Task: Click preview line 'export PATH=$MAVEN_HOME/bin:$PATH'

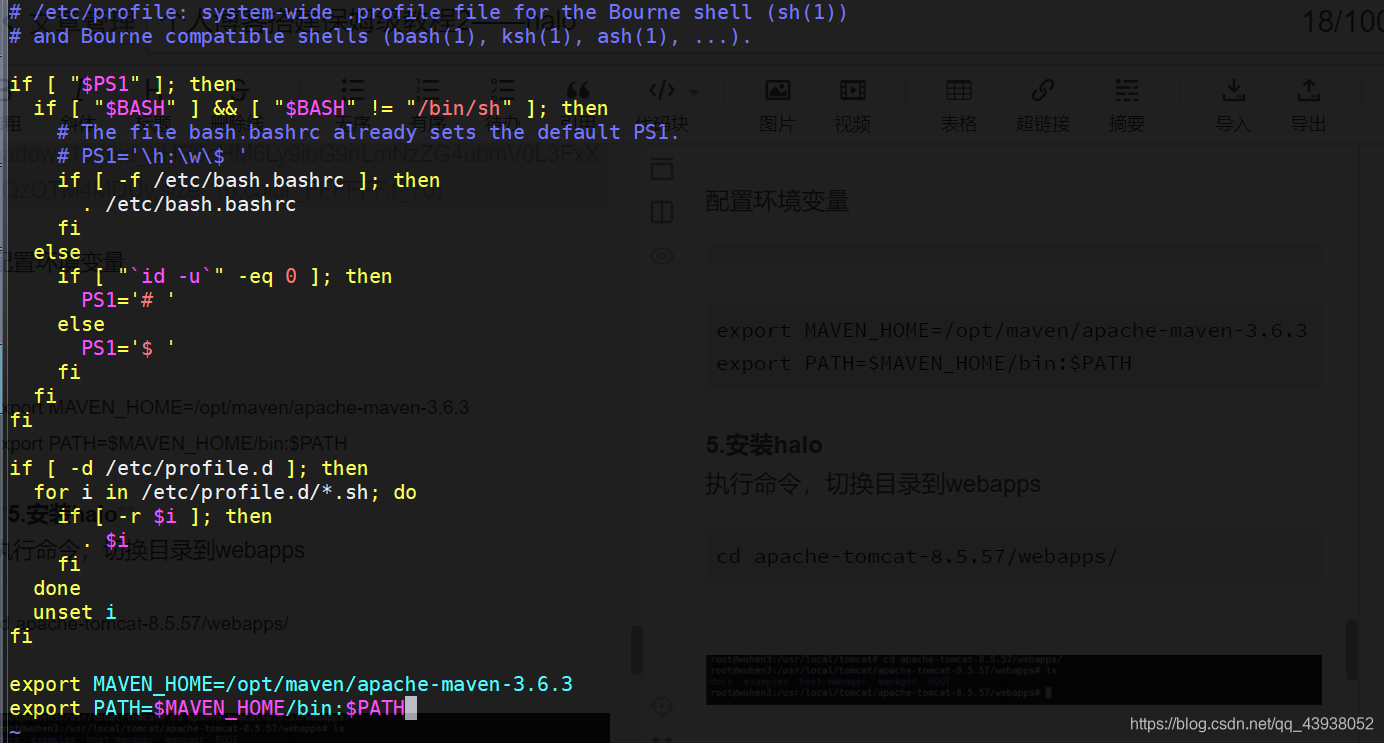Action: pyautogui.click(x=924, y=363)
